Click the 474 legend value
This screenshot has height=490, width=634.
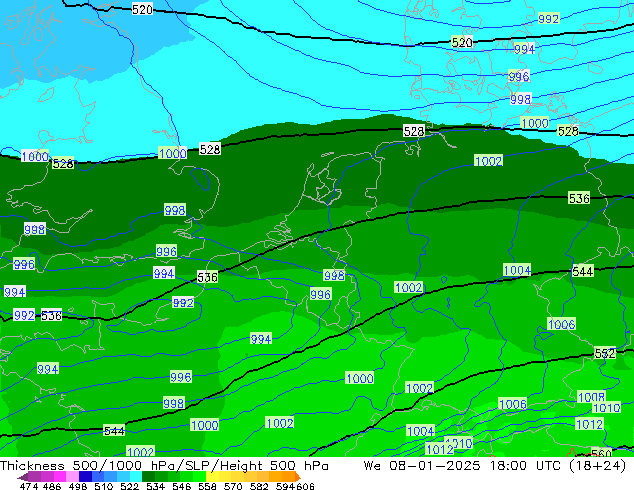click(29, 486)
